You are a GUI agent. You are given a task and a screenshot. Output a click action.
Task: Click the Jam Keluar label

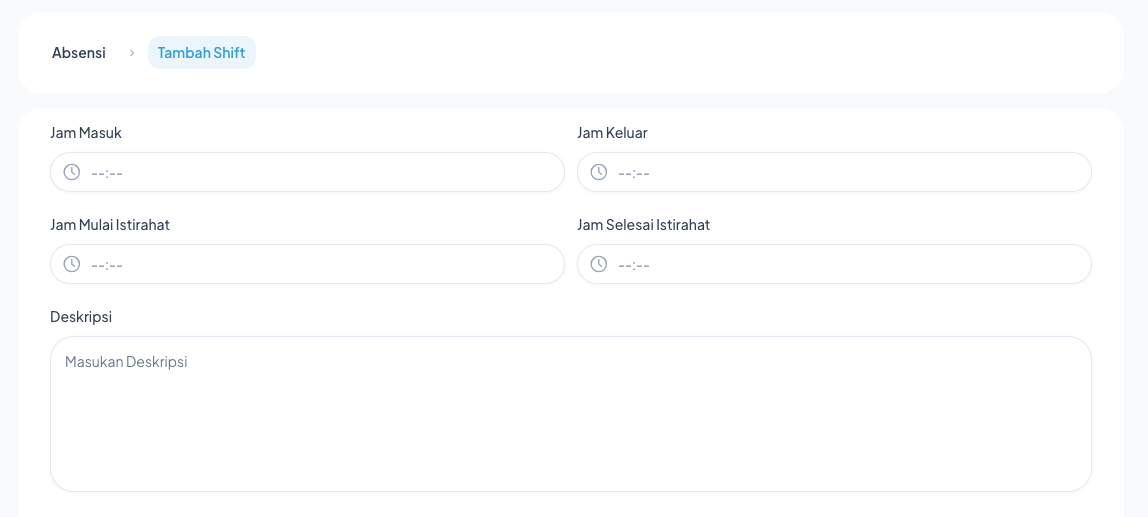pyautogui.click(x=612, y=133)
